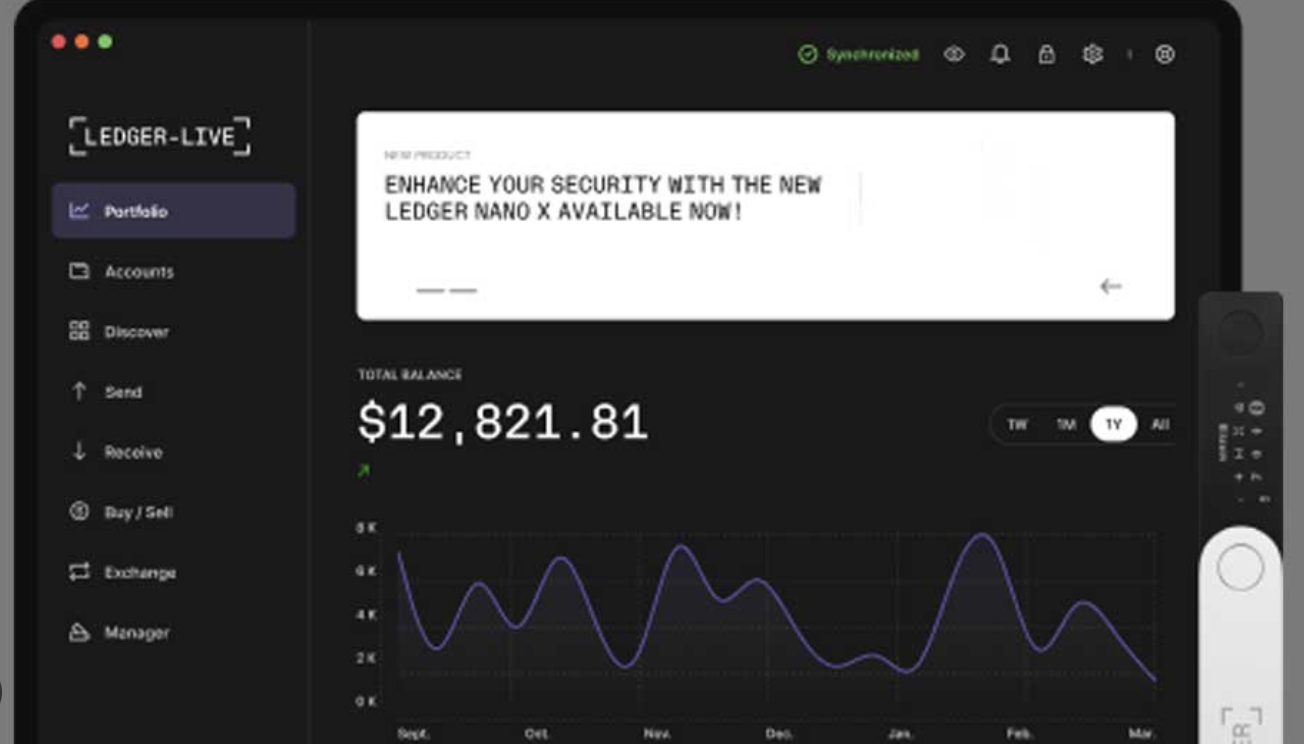Click the Ledger-Live logo

click(x=159, y=136)
